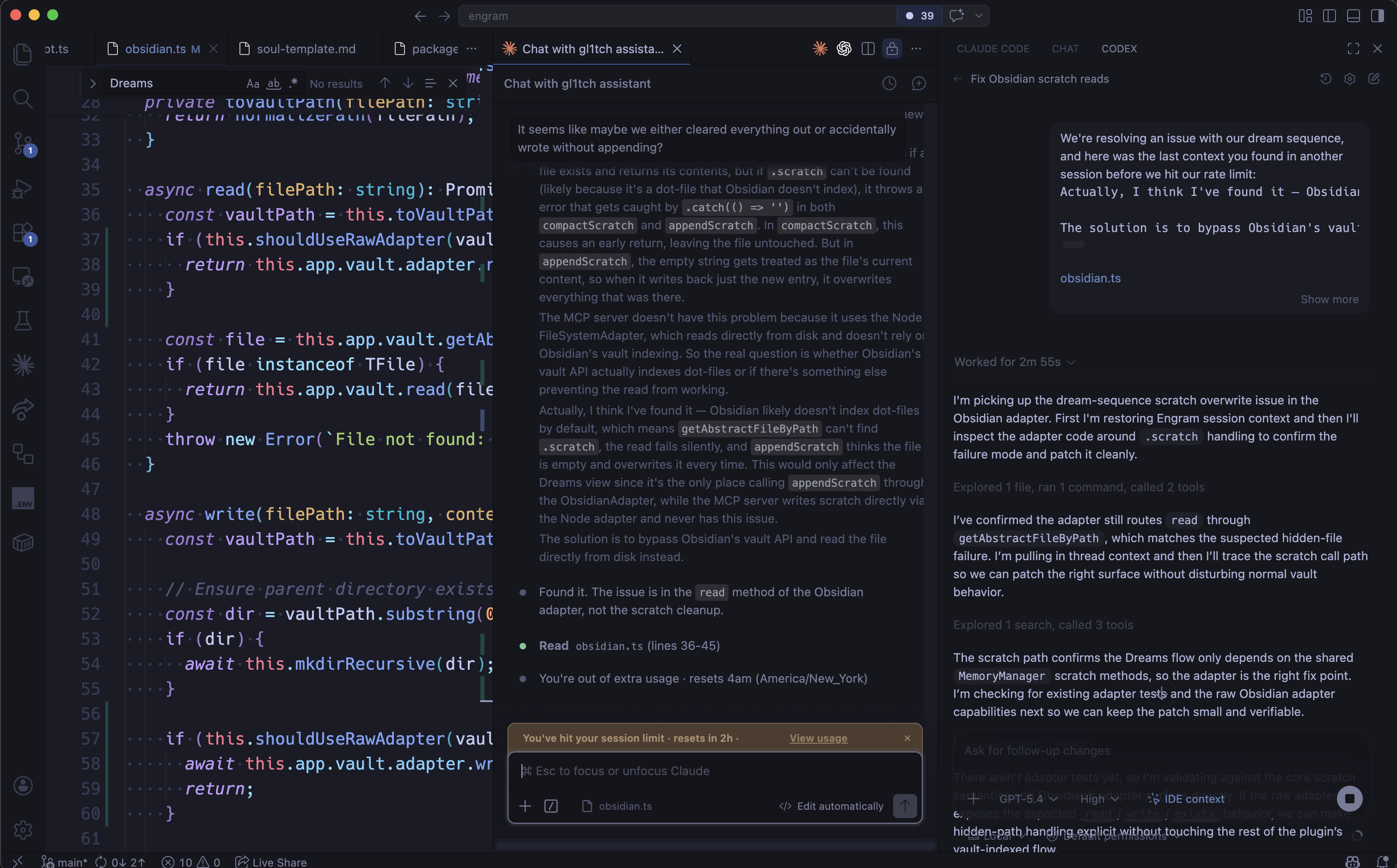Viewport: 1397px width, 868px height.
Task: Open the chat dropdown chevron in the title bar
Action: coord(979,16)
